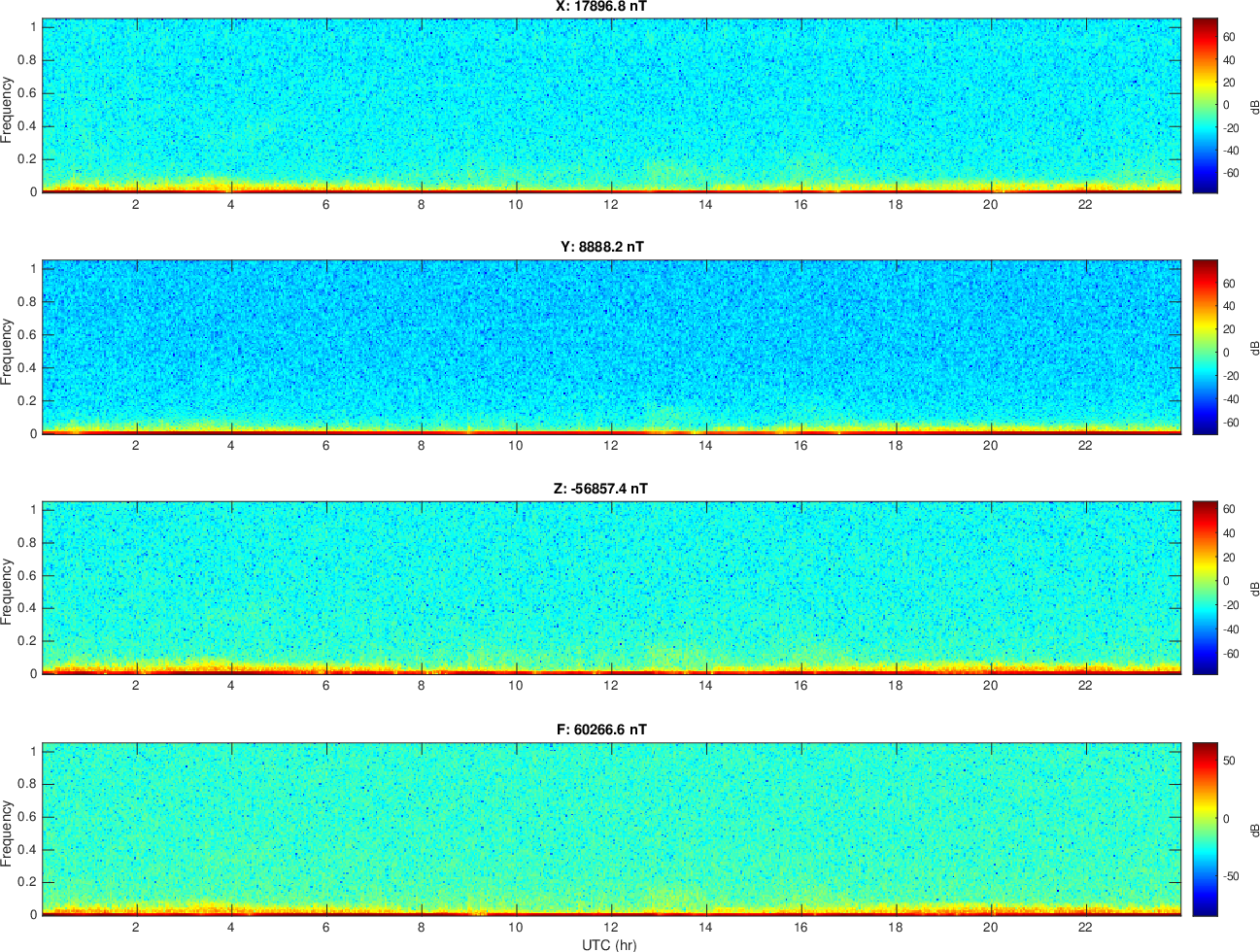Click the 6 hour tick under Y spectrogram
Image resolution: width=1260 pixels, height=952 pixels.
[x=325, y=446]
